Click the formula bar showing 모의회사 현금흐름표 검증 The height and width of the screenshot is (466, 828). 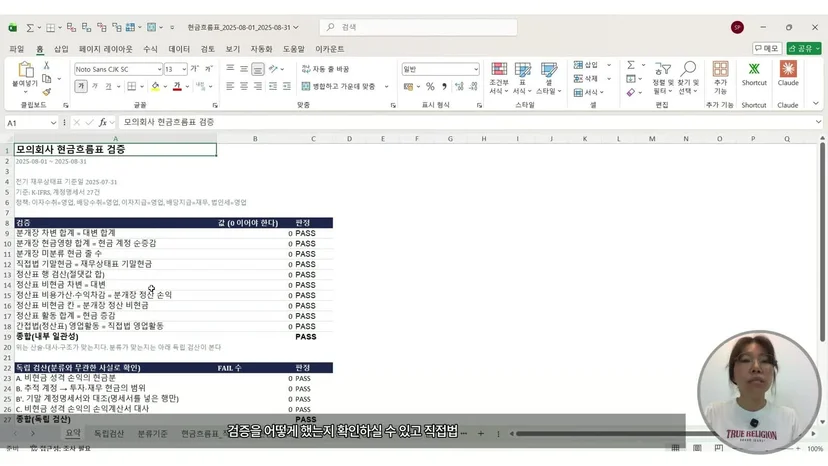467,123
